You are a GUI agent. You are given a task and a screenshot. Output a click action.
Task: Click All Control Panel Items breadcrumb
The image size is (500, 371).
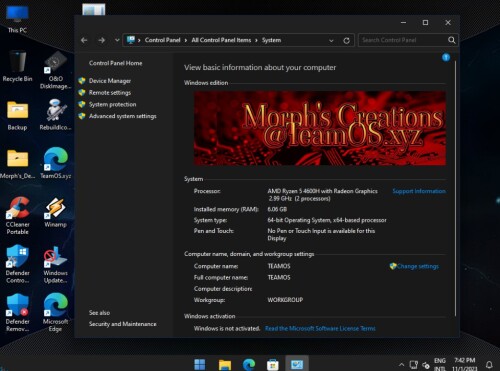tap(221, 40)
